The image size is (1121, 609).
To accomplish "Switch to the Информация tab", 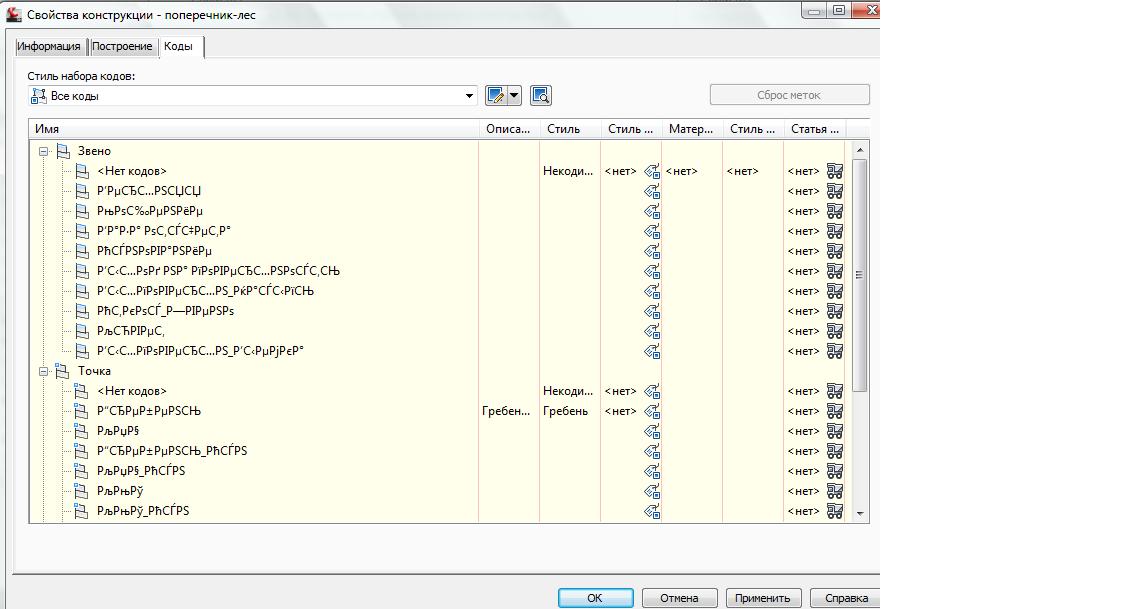I will coord(49,46).
